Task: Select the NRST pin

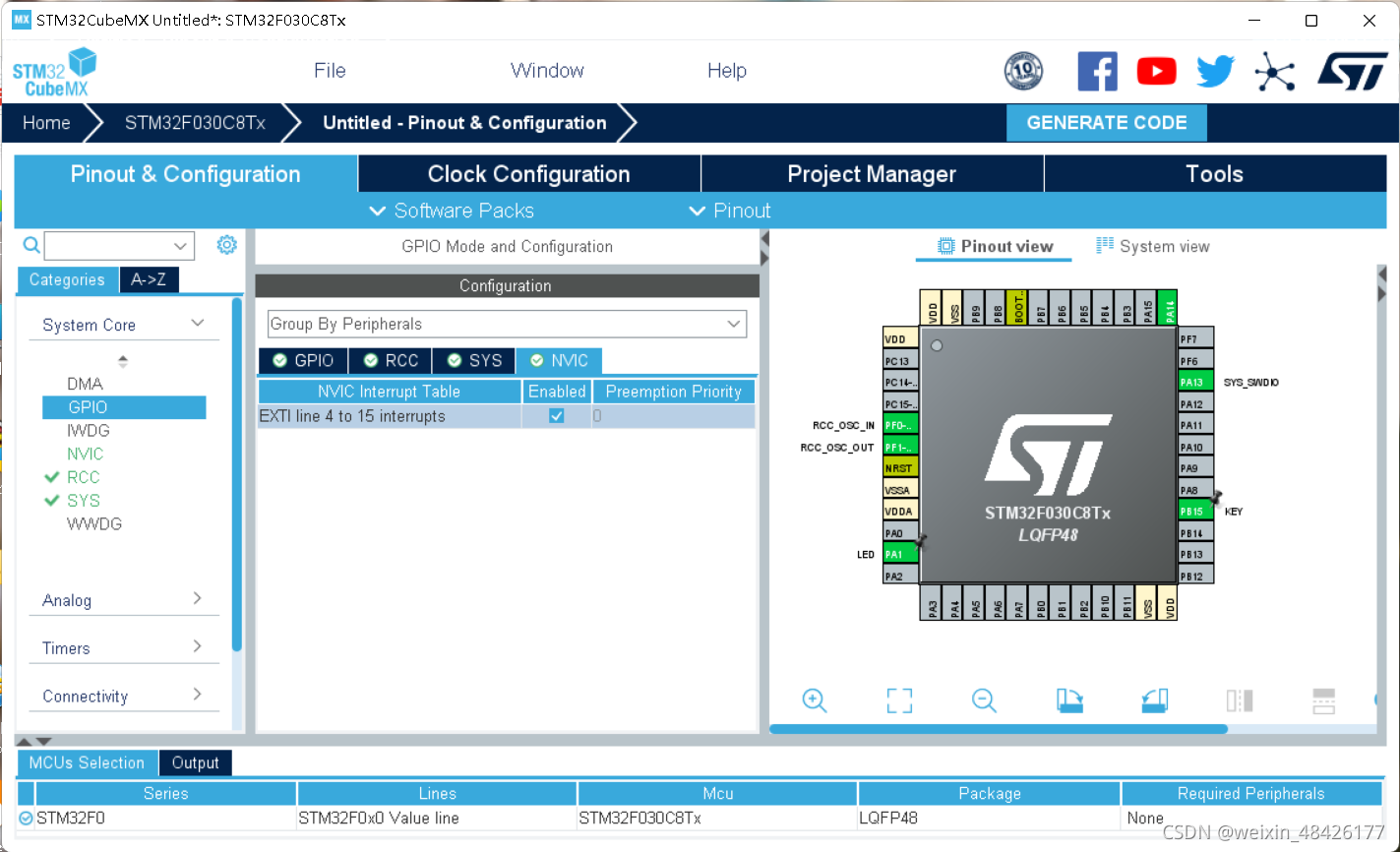Action: (x=900, y=468)
